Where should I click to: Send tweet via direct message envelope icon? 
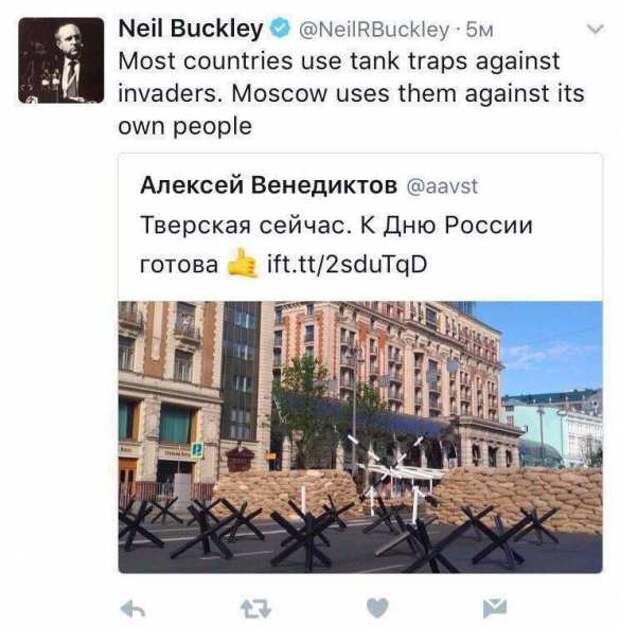point(495,608)
